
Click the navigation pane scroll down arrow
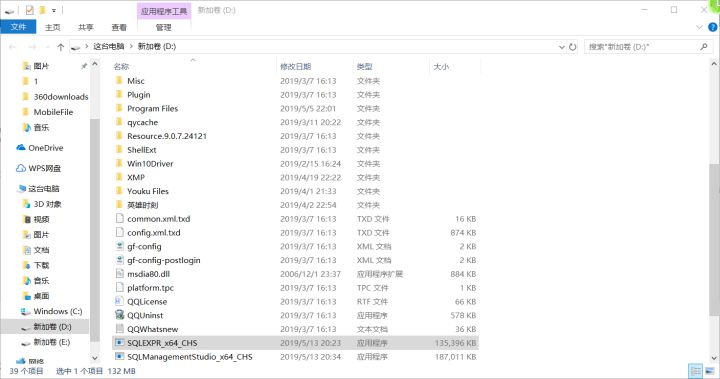[x=95, y=358]
